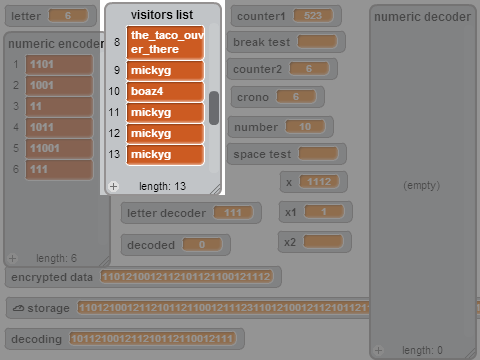Click the letter variable monitor value 6
This screenshot has height=360, width=480.
(x=68, y=16)
